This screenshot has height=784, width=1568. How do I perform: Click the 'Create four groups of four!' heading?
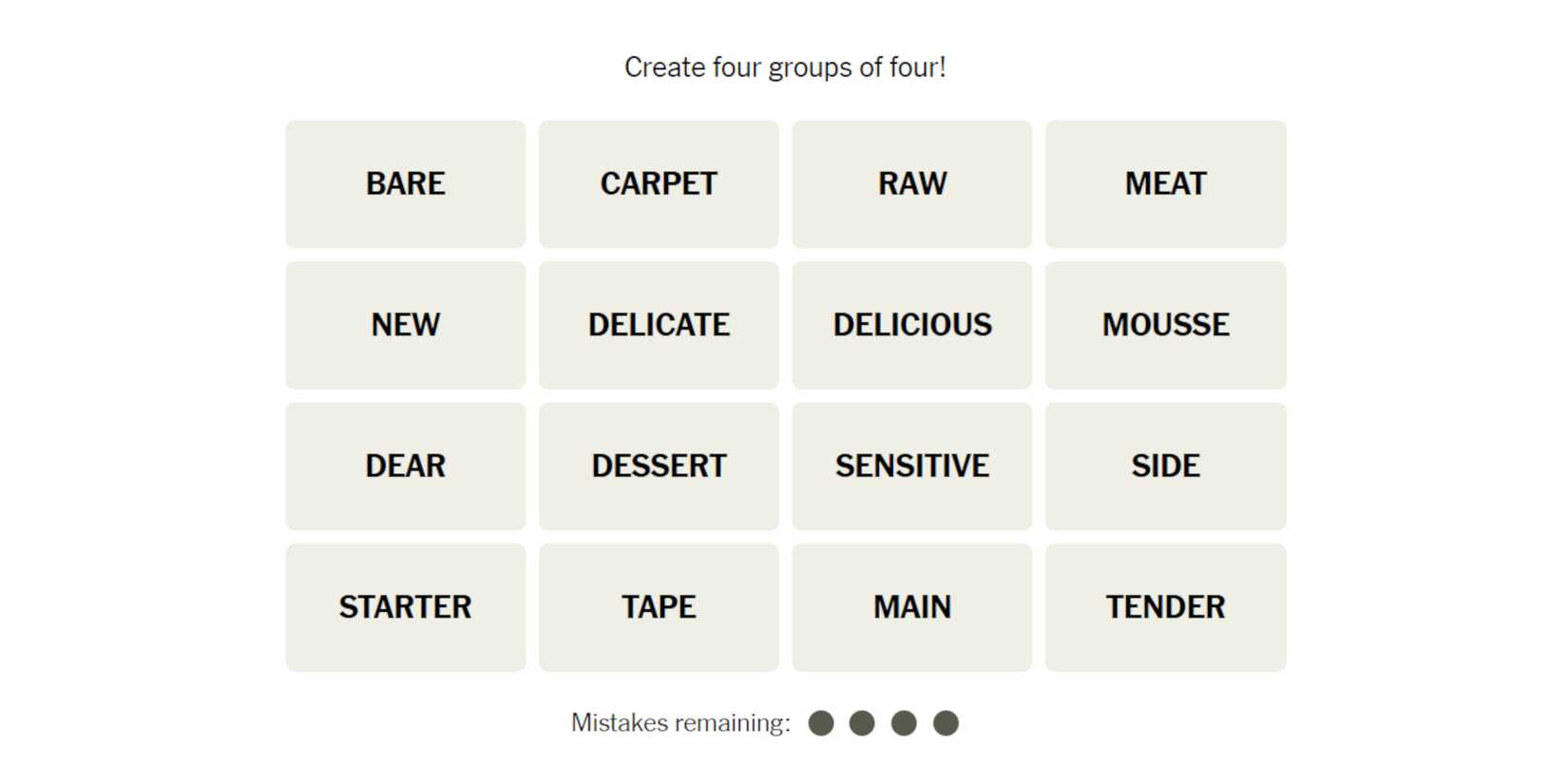point(785,67)
